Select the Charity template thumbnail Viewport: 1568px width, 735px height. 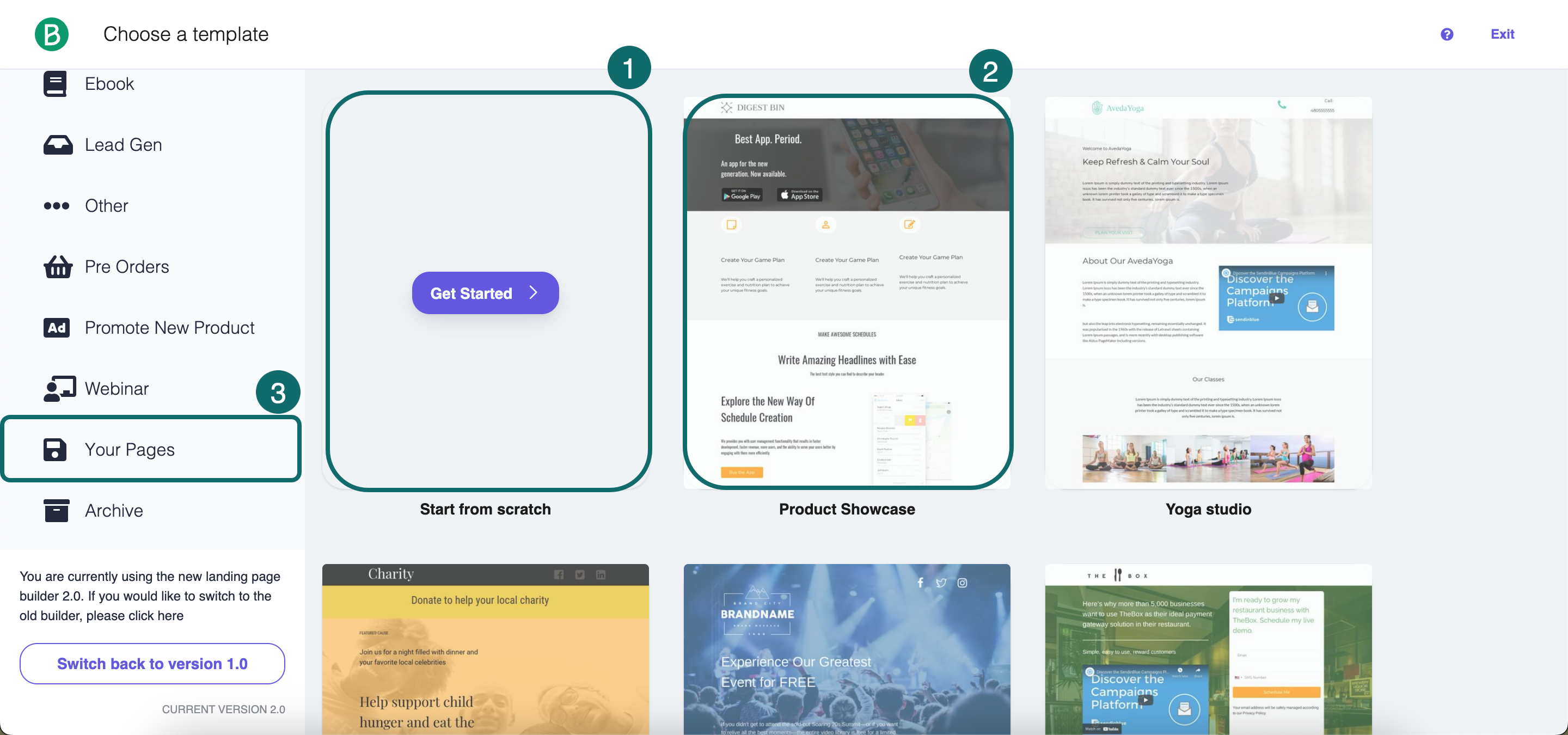485,648
